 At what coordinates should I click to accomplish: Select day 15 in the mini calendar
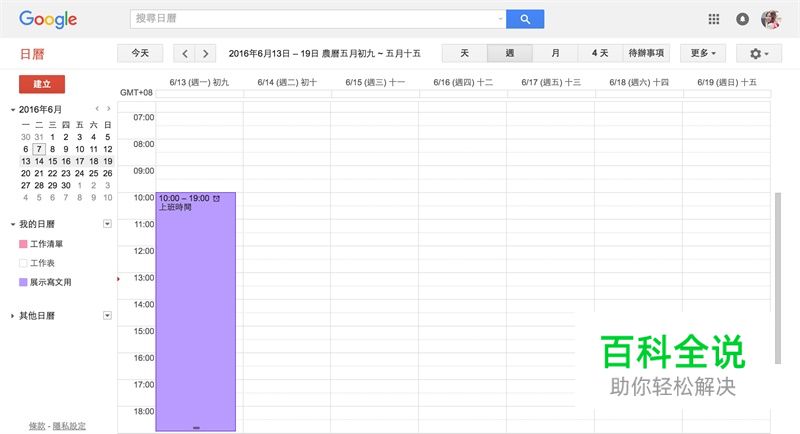[53, 161]
